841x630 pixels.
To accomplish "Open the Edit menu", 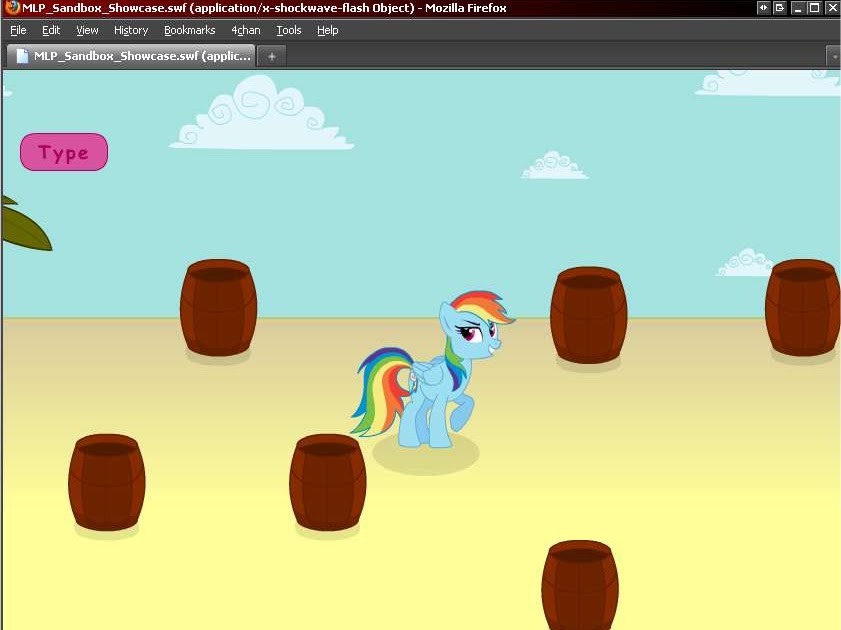I will tap(50, 30).
